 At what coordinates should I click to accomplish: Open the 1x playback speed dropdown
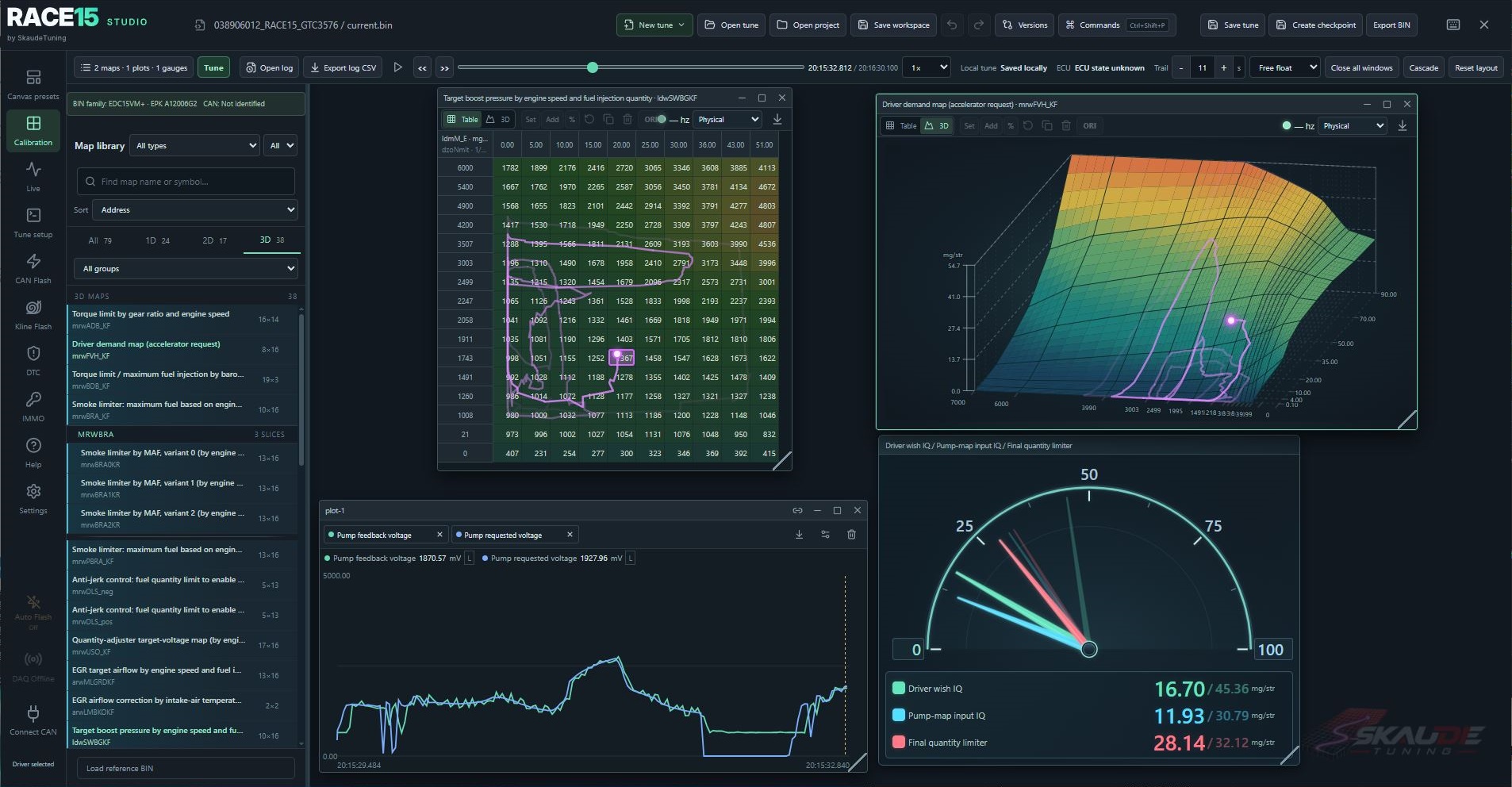pyautogui.click(x=928, y=67)
